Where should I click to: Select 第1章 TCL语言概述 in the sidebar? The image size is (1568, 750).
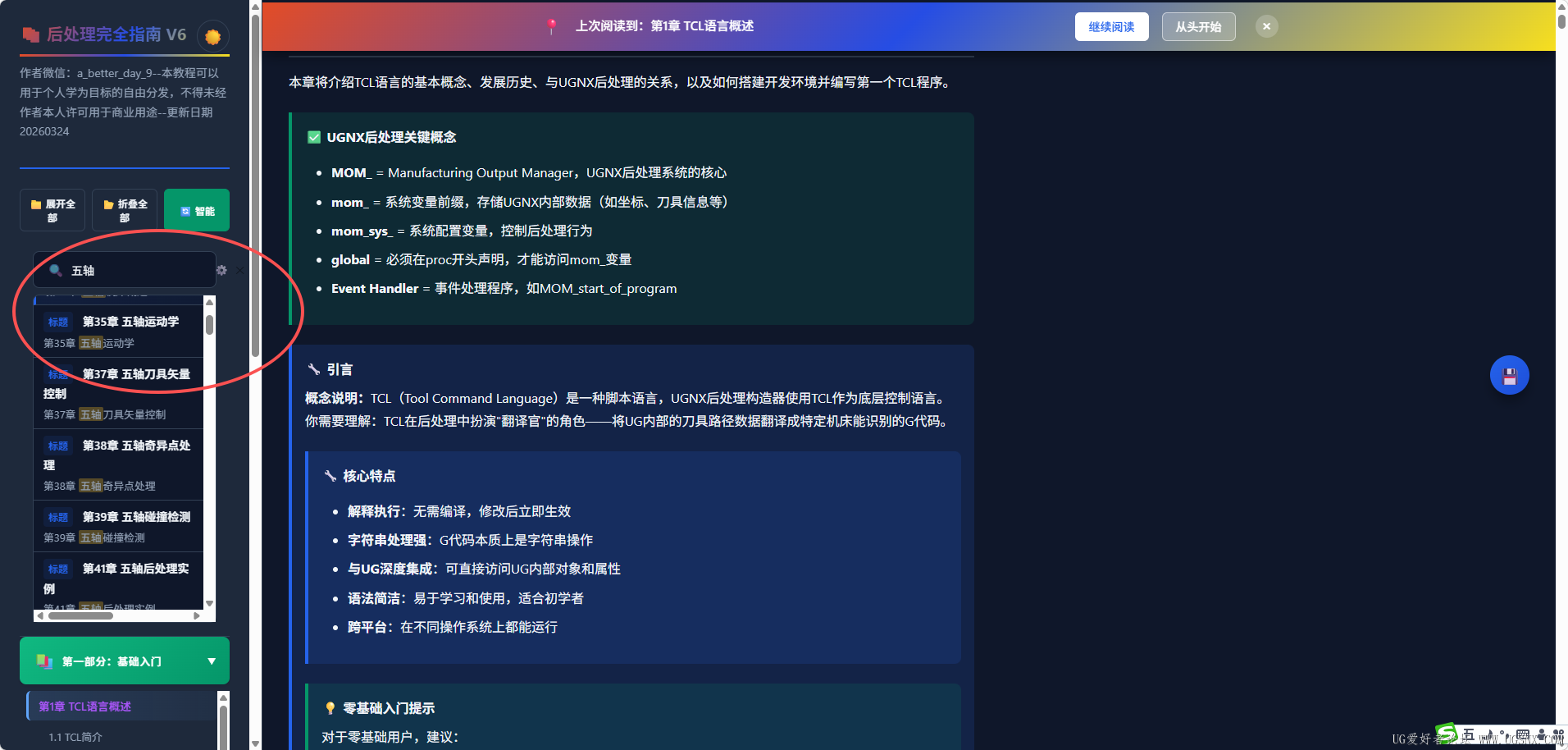pyautogui.click(x=122, y=707)
